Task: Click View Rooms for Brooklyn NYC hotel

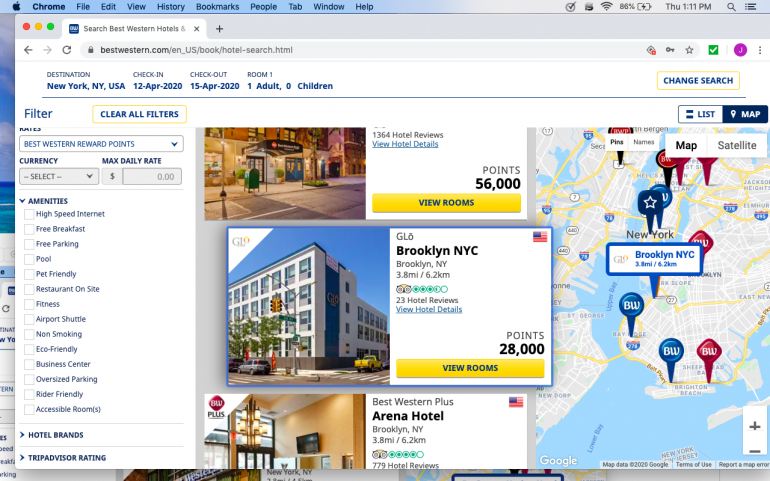Action: 470,368
